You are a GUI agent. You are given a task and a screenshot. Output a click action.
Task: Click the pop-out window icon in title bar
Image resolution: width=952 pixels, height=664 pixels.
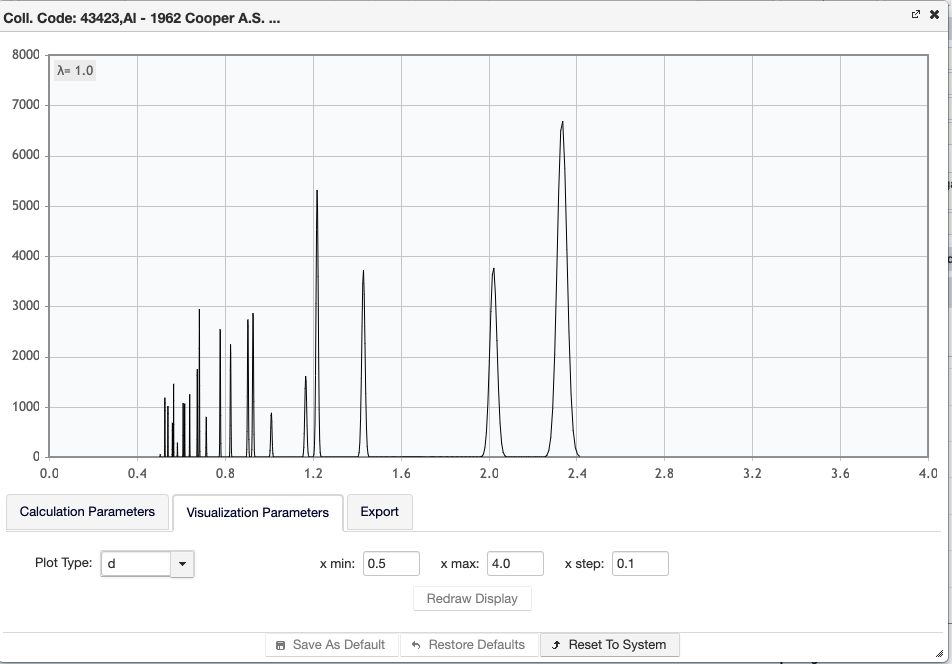pyautogui.click(x=915, y=15)
